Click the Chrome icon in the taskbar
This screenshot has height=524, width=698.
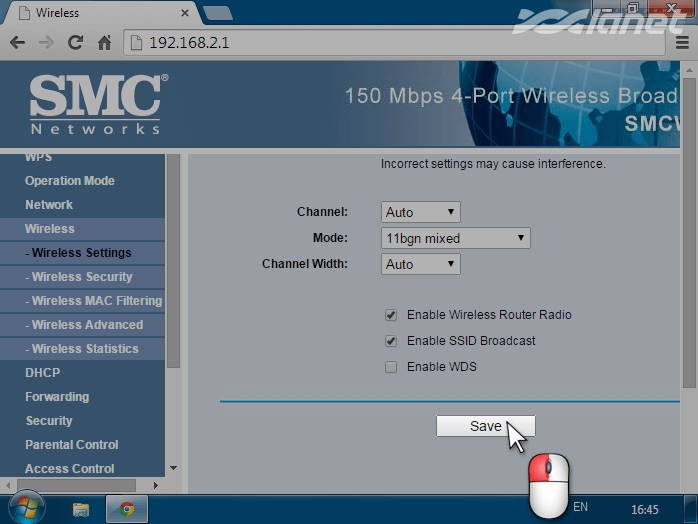tap(127, 508)
